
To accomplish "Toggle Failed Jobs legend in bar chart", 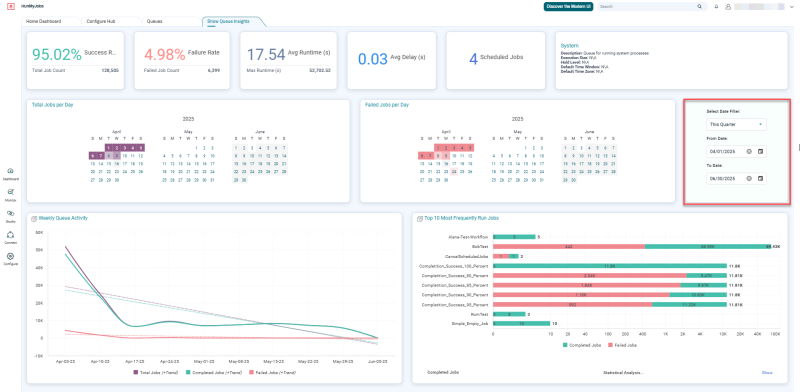I will pos(622,345).
